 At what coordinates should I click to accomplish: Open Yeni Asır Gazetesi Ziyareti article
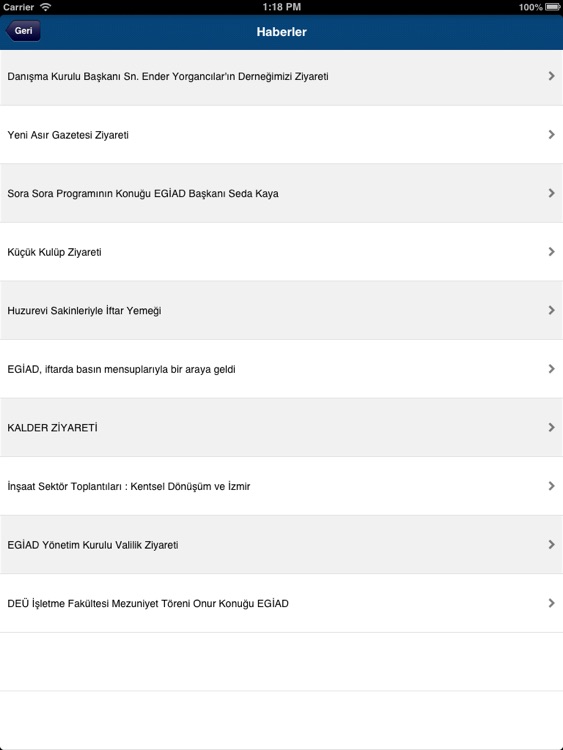[x=281, y=135]
